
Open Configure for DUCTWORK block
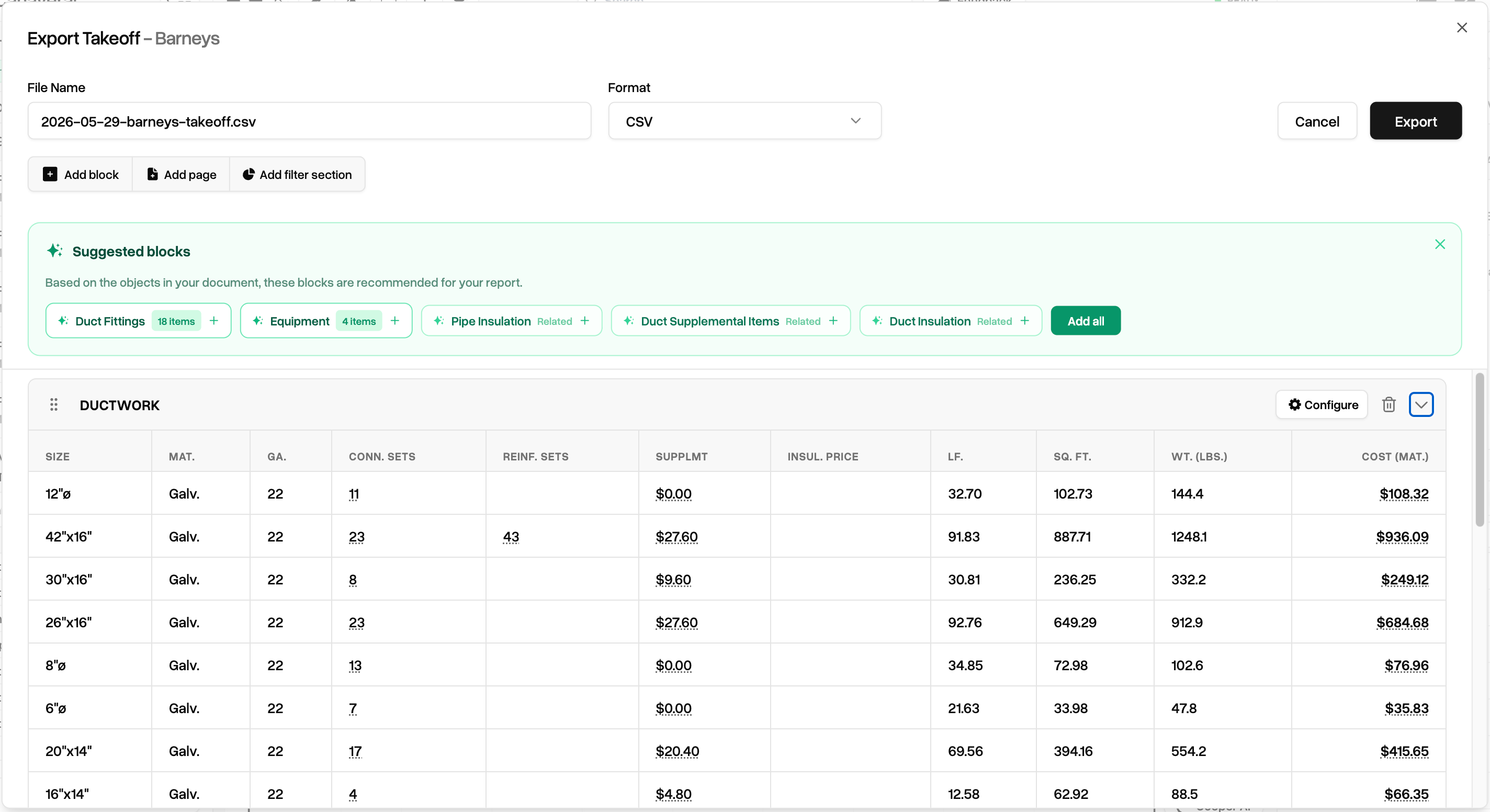click(x=1322, y=405)
